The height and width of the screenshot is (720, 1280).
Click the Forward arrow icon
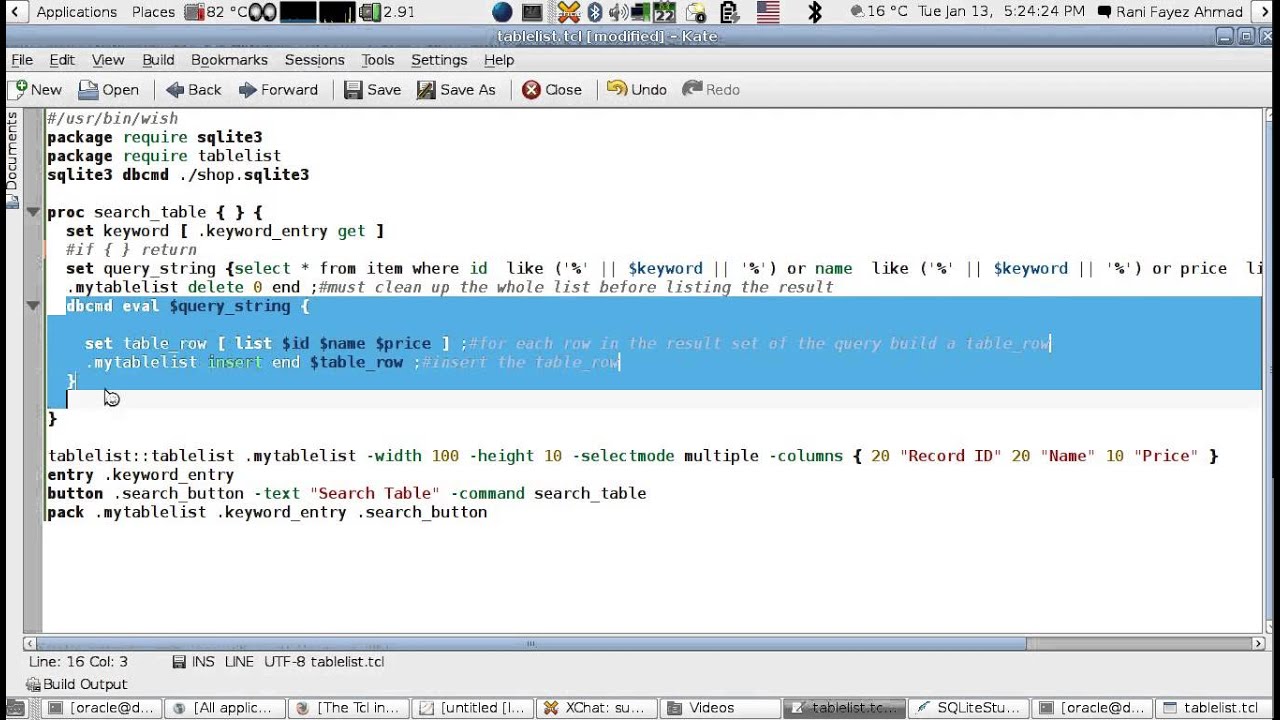[x=248, y=90]
